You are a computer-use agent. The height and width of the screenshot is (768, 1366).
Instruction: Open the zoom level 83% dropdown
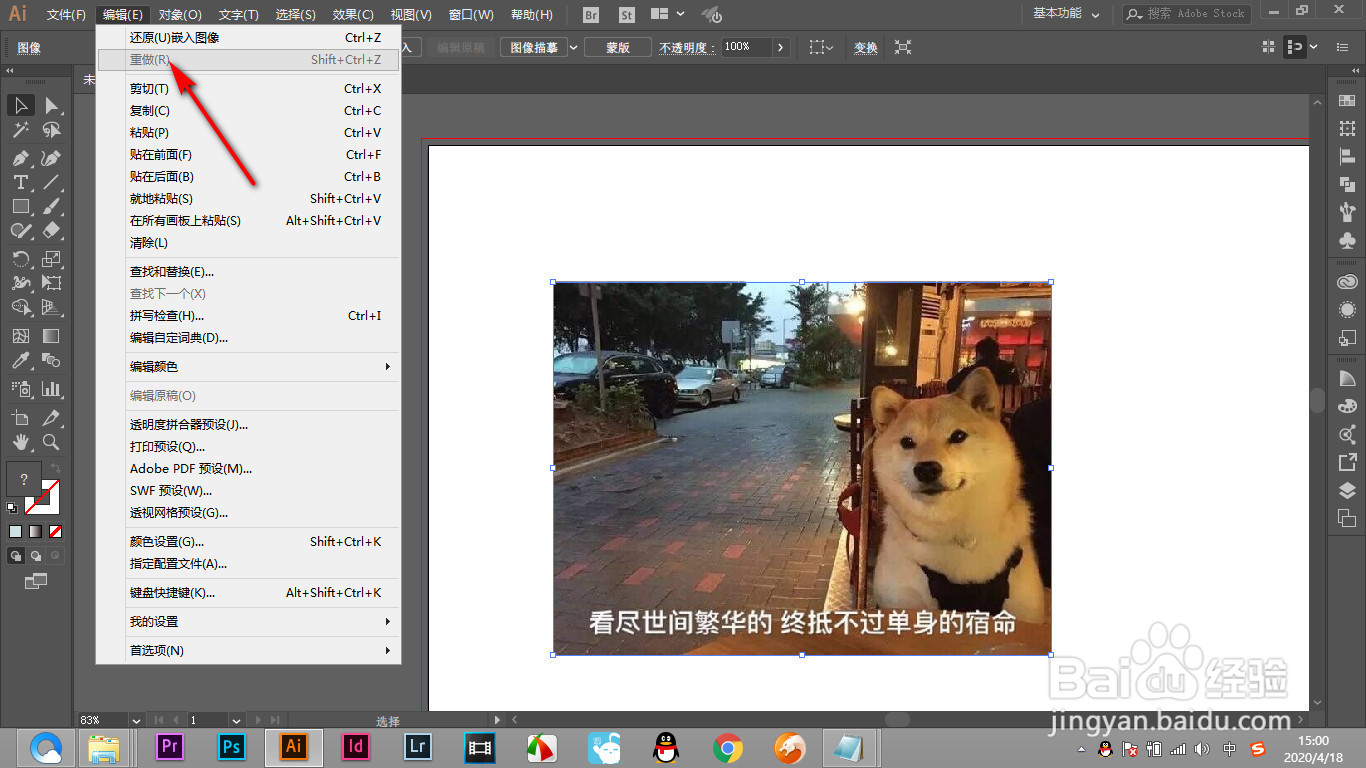[136, 720]
